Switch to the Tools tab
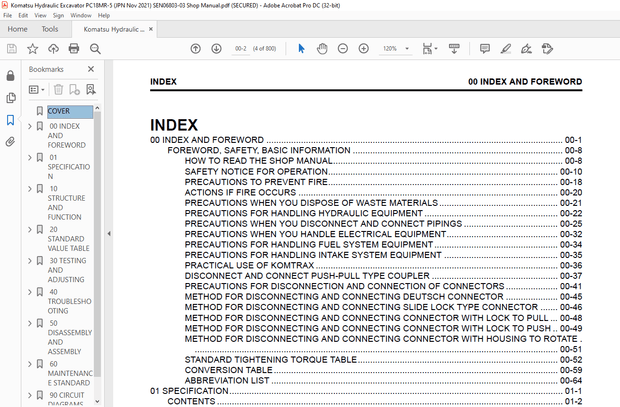 [50, 29]
